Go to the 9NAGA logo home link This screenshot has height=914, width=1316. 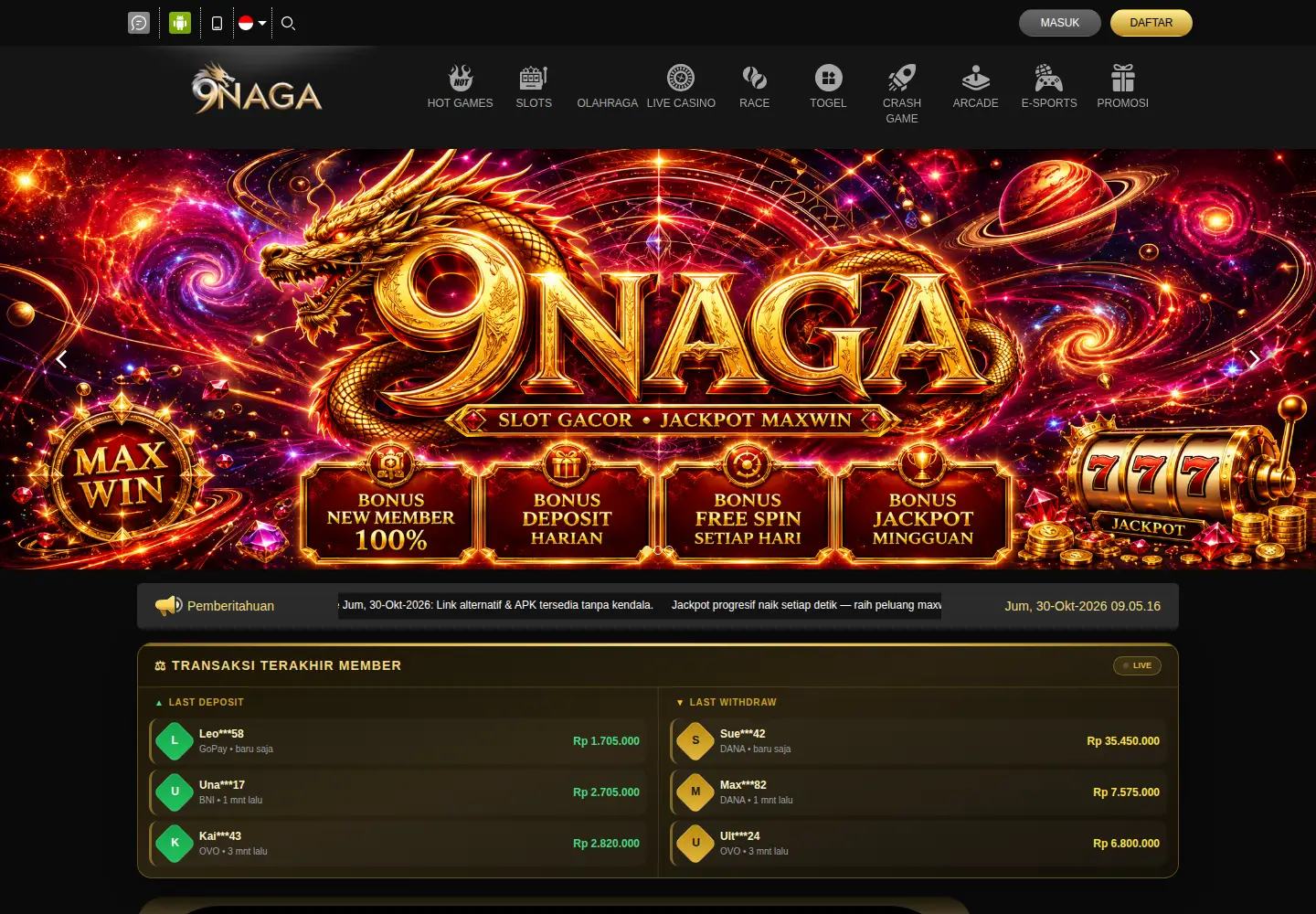pos(257,89)
